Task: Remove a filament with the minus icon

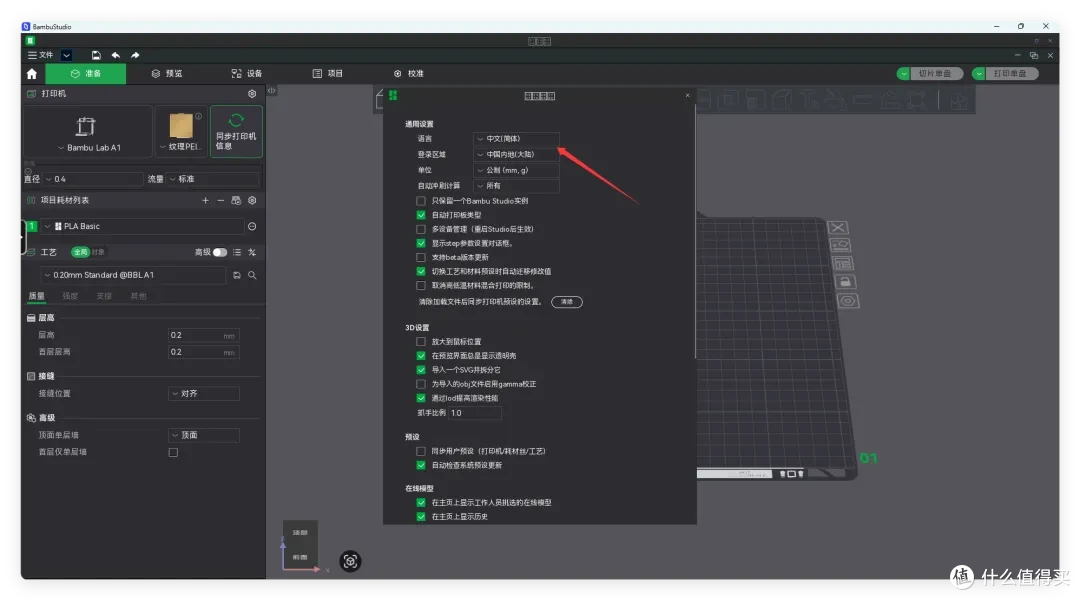Action: [x=220, y=200]
